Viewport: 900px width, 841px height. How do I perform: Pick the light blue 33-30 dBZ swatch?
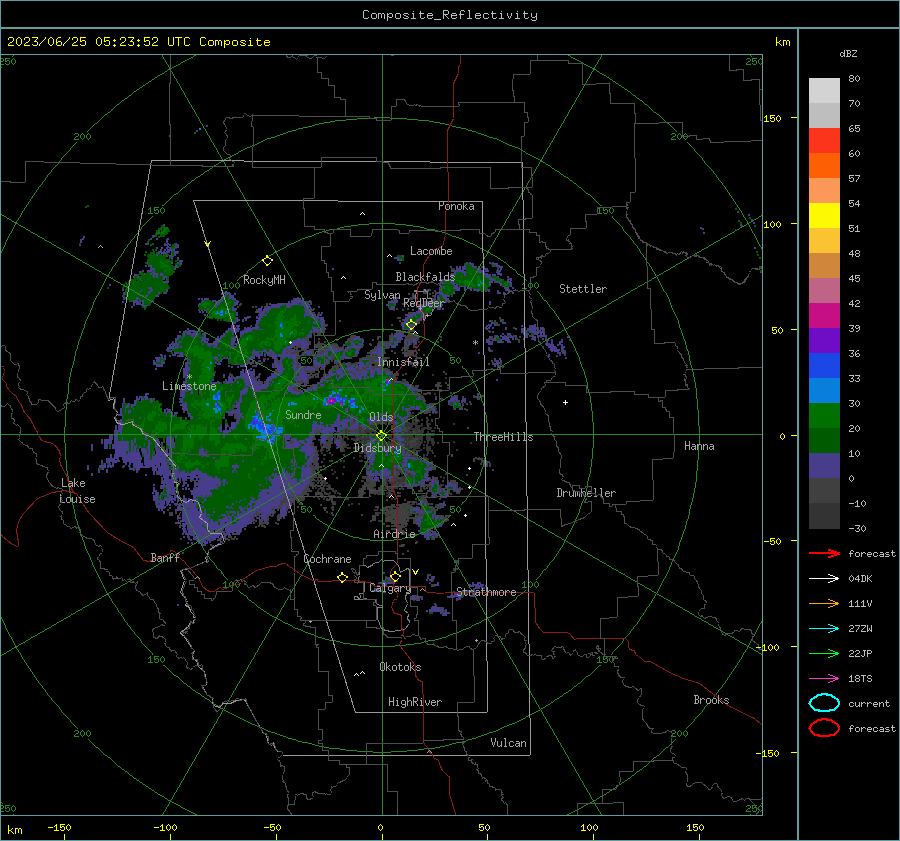click(824, 390)
